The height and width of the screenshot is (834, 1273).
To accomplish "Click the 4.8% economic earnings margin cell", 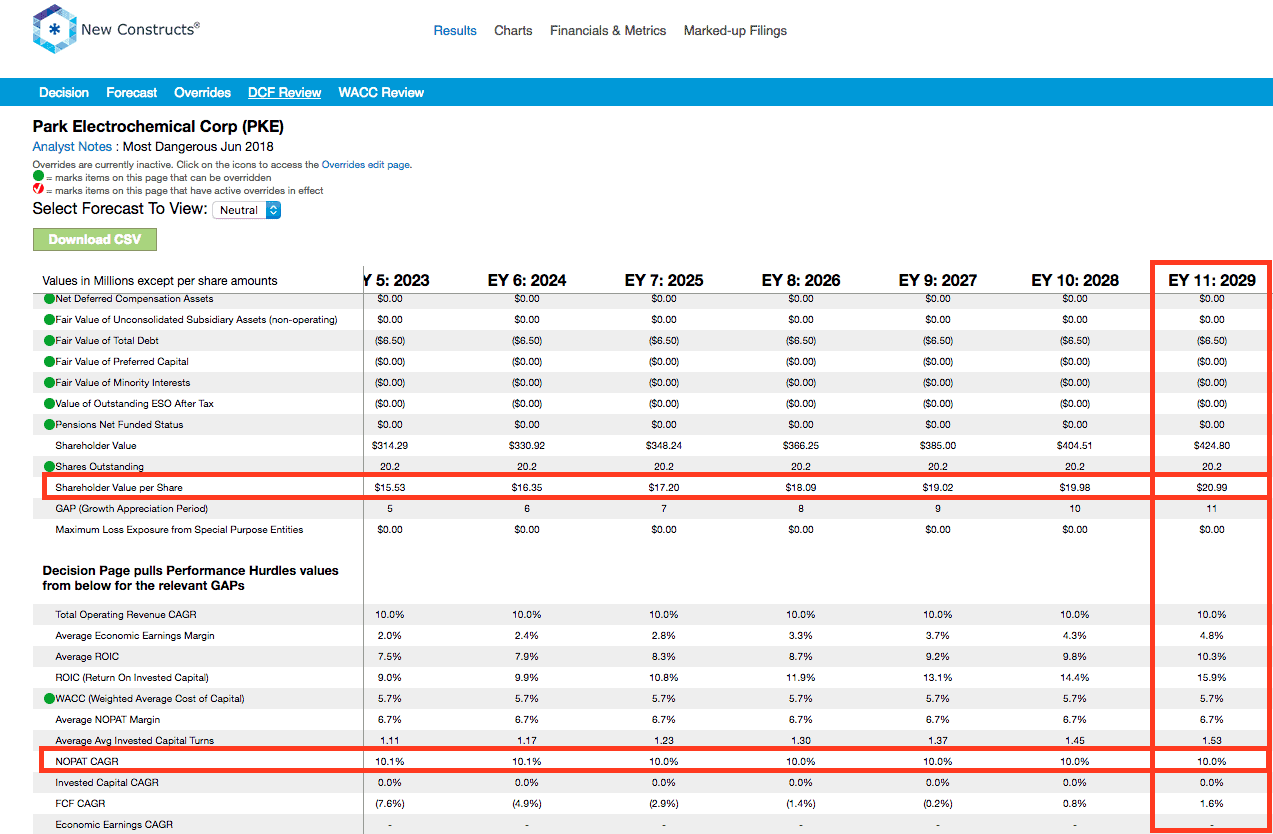I will pyautogui.click(x=1212, y=635).
